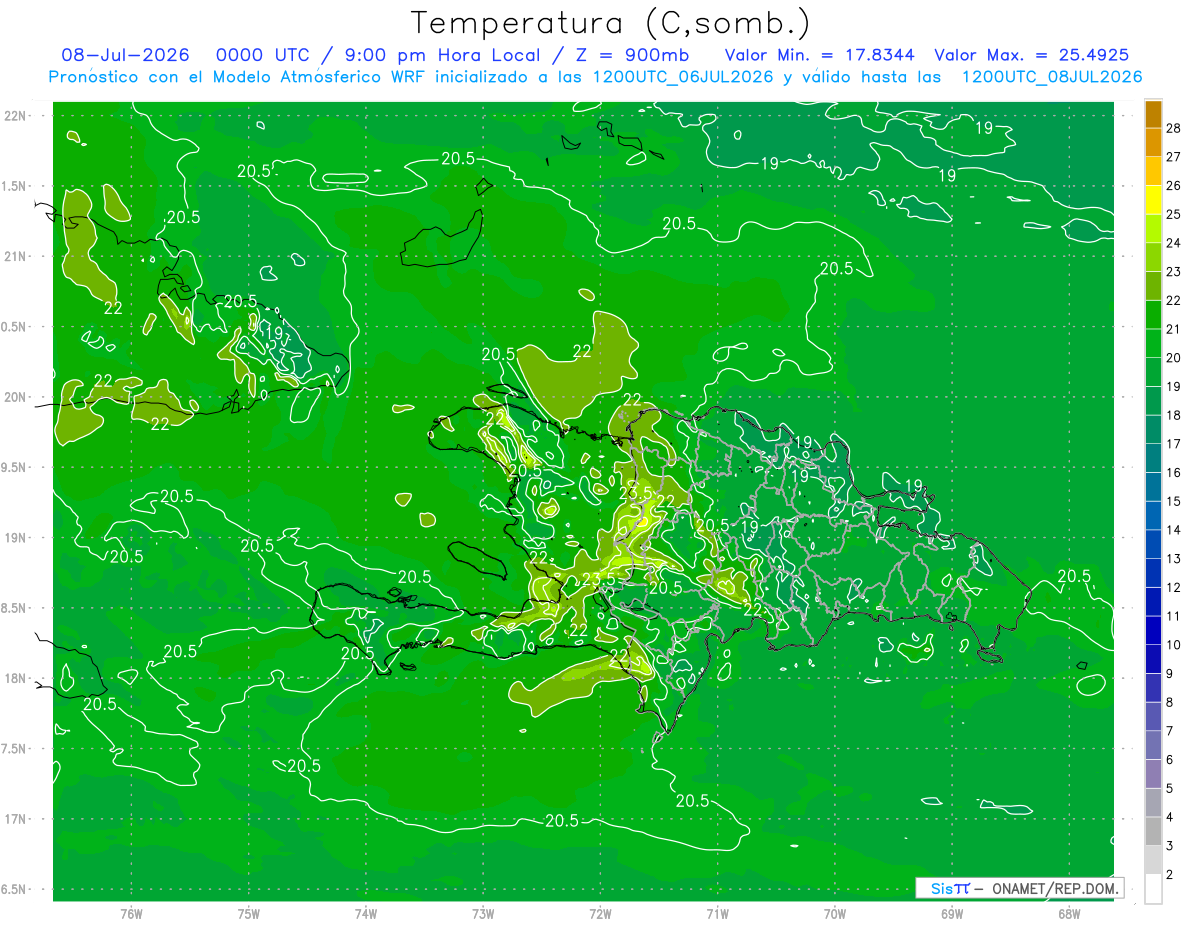The height and width of the screenshot is (927, 1200).
Task: Click the '69W' longitude axis label
Action: (952, 913)
